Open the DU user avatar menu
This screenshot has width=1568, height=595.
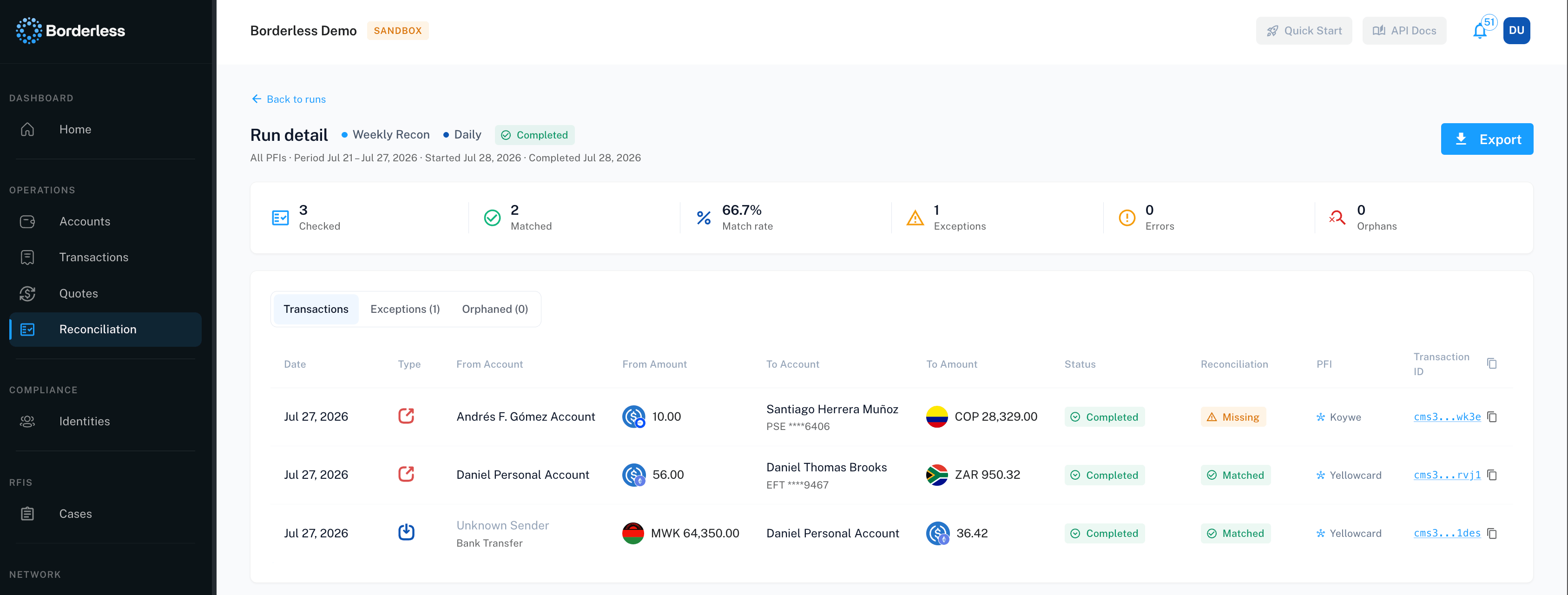tap(1516, 31)
